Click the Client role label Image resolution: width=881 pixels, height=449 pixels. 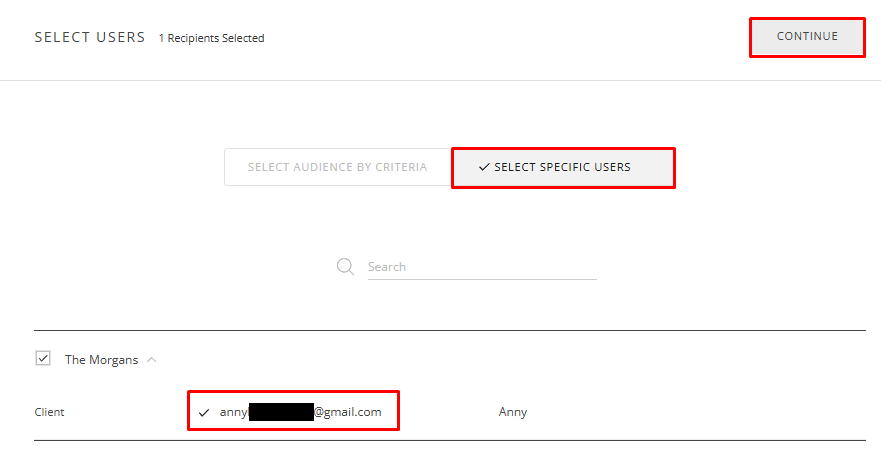[49, 412]
